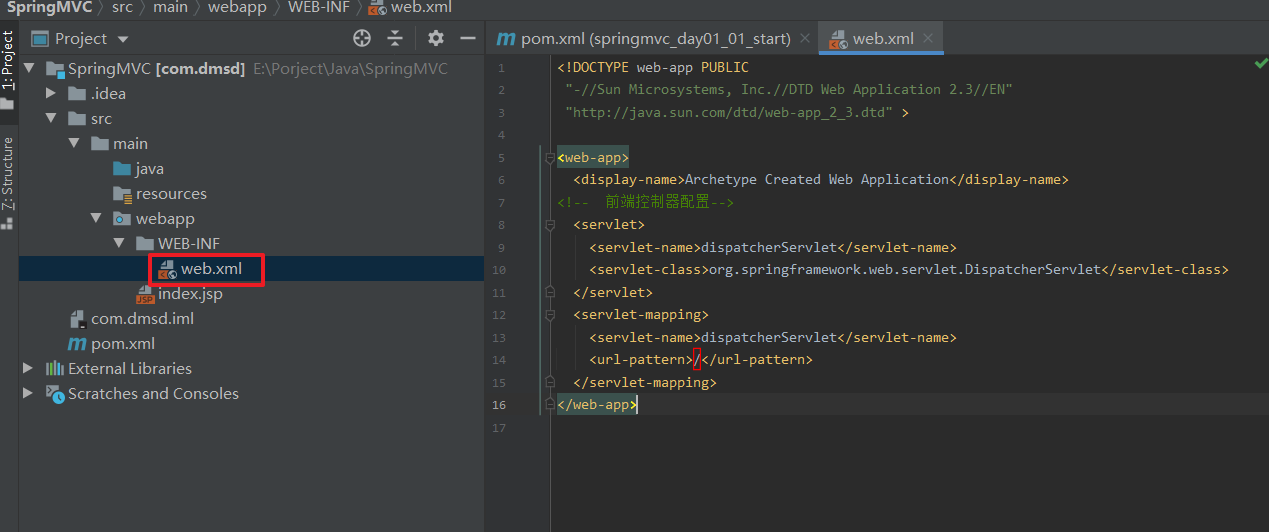This screenshot has width=1269, height=532.
Task: Click the Locate/Select Opened File target icon
Action: click(x=362, y=39)
